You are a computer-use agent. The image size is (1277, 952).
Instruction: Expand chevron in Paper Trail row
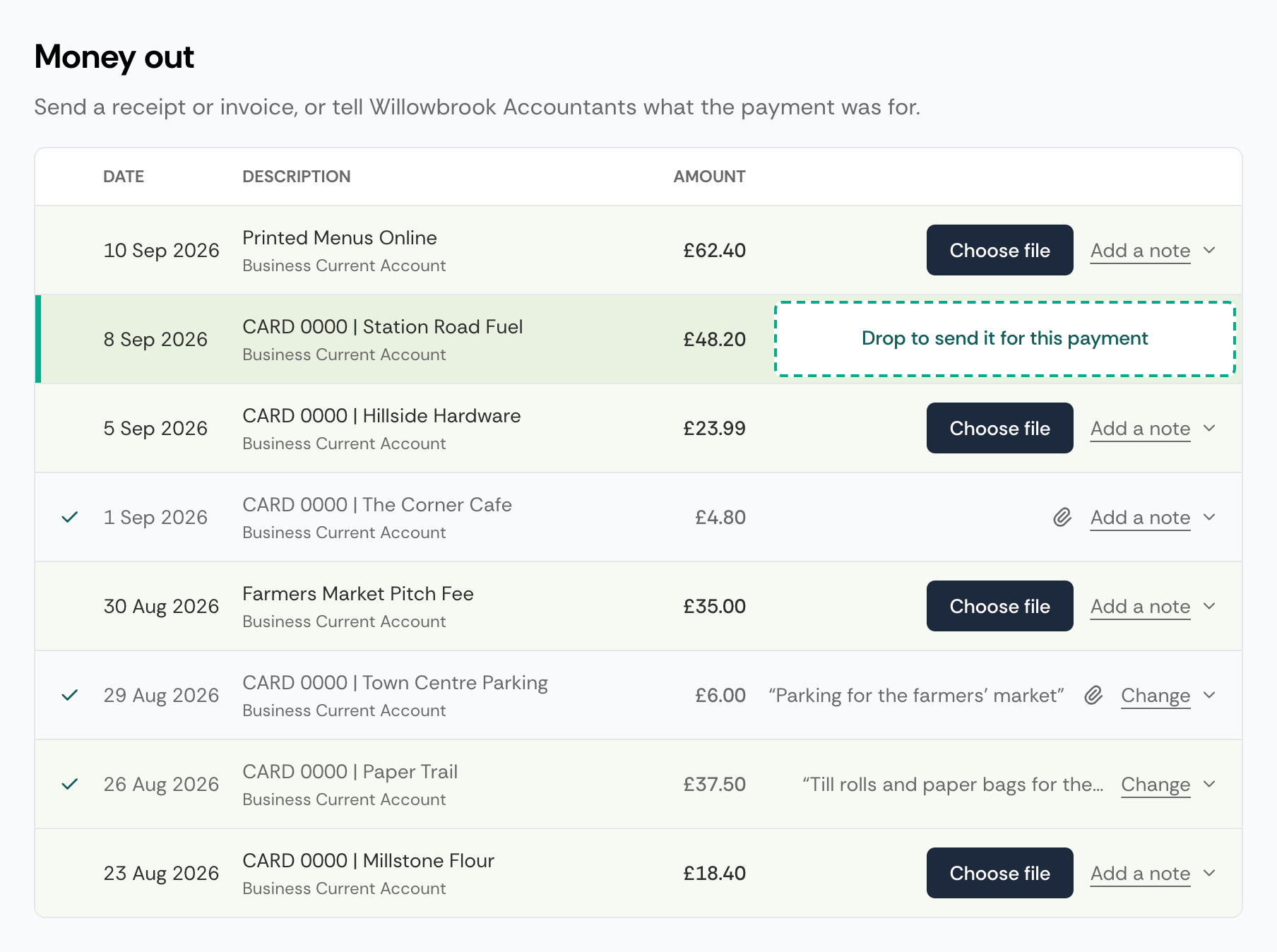pyautogui.click(x=1209, y=784)
